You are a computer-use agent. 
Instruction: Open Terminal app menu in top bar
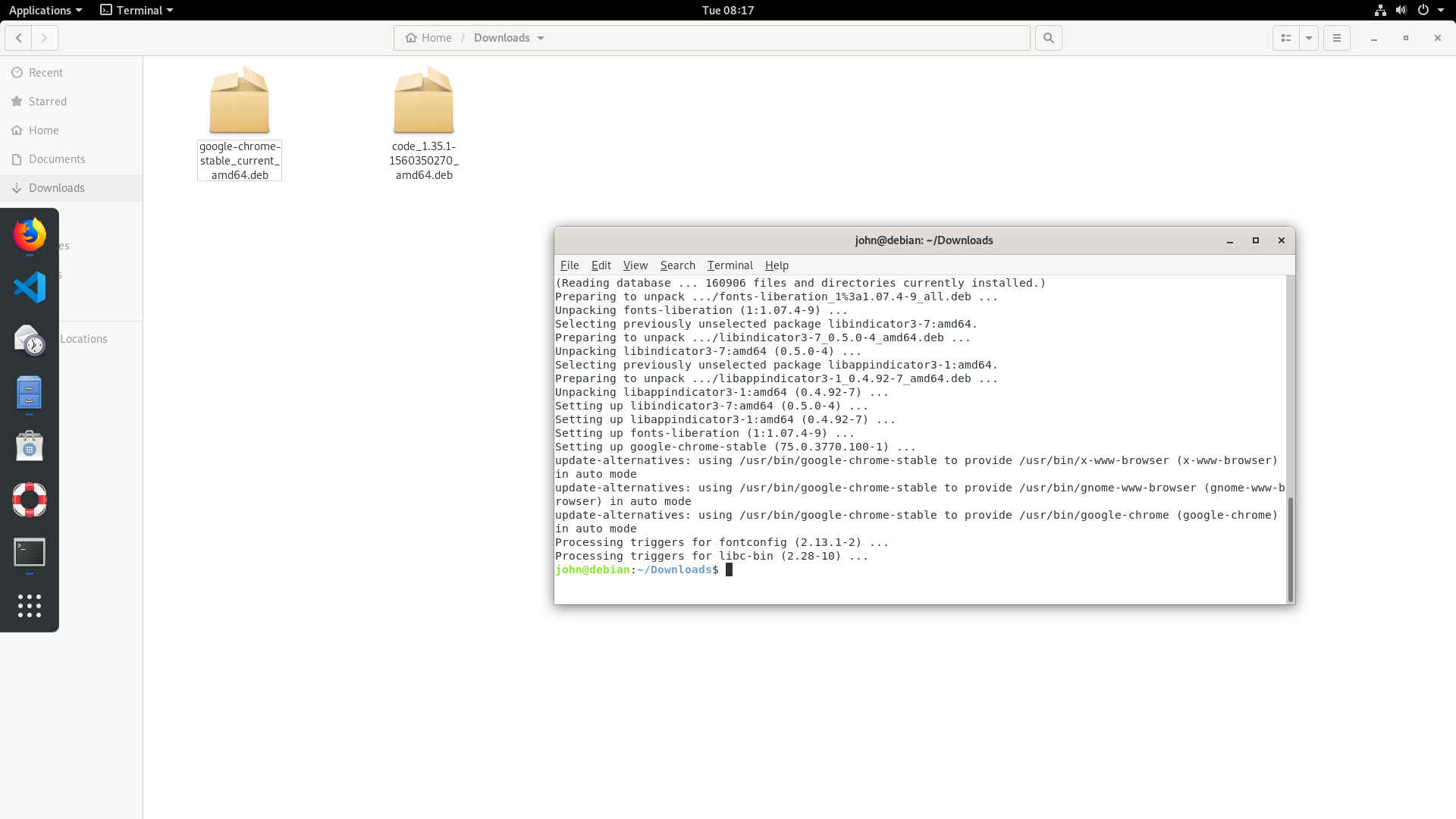[137, 10]
